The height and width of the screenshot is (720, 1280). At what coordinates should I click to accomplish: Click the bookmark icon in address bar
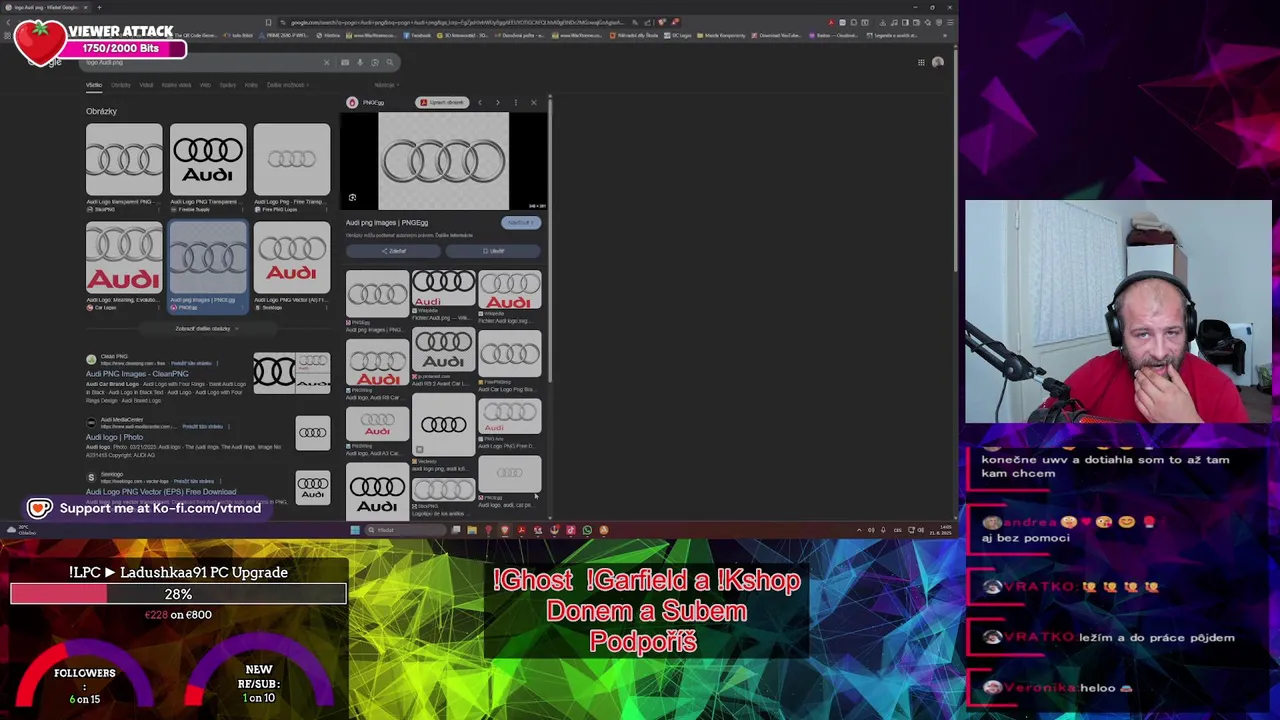coord(268,22)
